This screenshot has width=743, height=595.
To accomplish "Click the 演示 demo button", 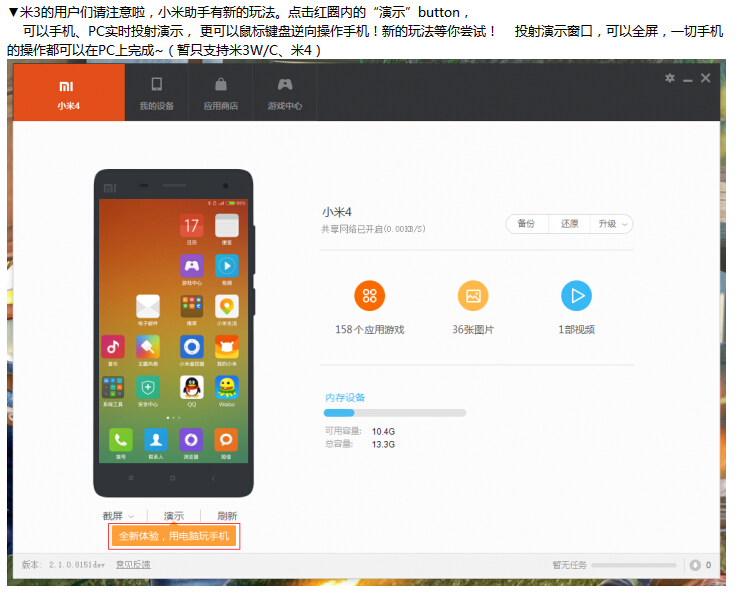I will tap(174, 516).
